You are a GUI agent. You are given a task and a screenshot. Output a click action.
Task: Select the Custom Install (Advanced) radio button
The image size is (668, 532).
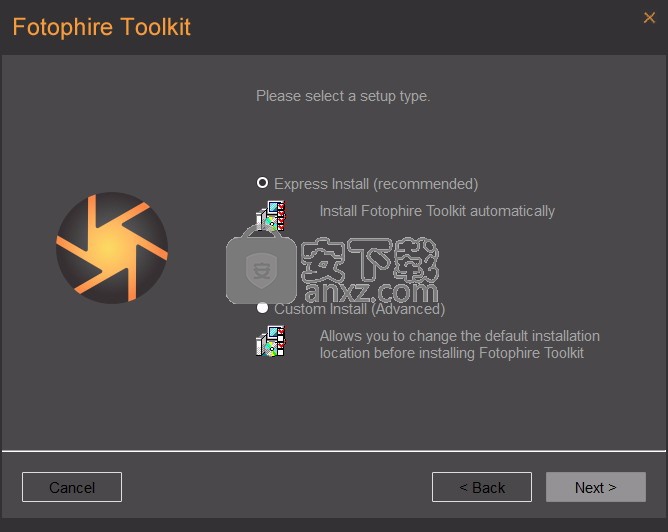pyautogui.click(x=262, y=308)
